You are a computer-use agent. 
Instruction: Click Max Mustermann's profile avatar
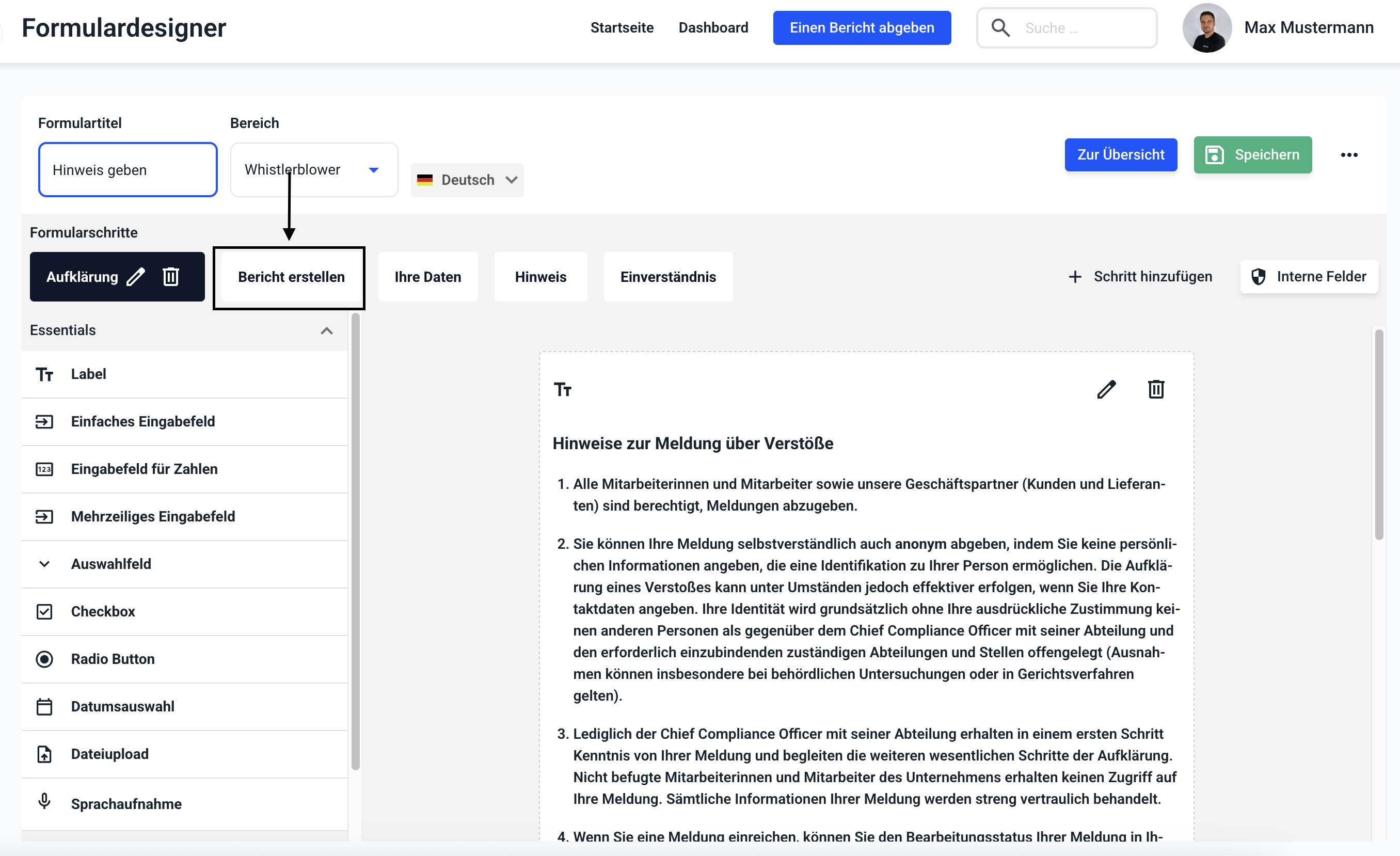click(x=1206, y=28)
